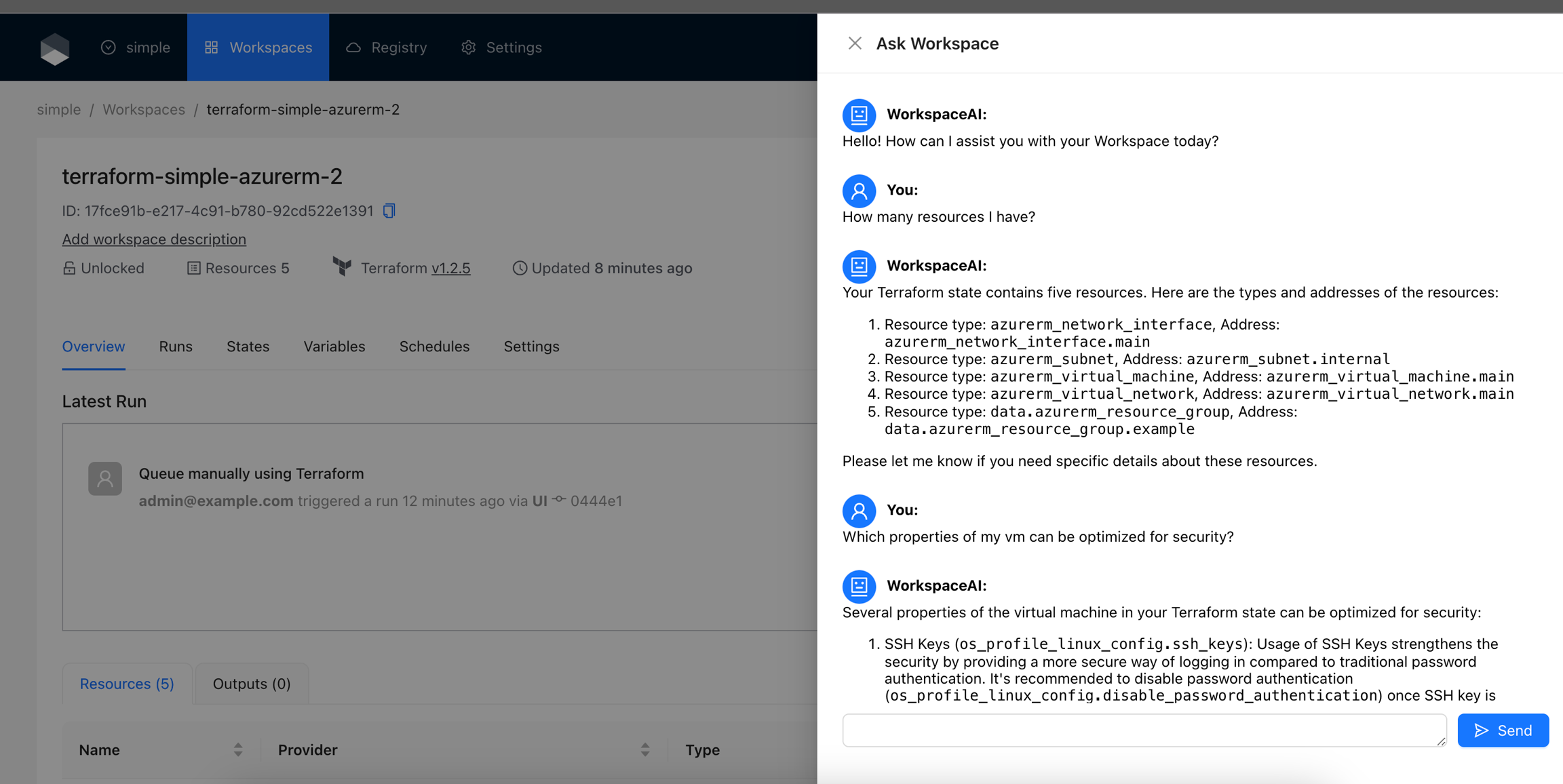Image resolution: width=1563 pixels, height=784 pixels.
Task: Click the Latest Run user avatar icon
Action: coord(105,479)
